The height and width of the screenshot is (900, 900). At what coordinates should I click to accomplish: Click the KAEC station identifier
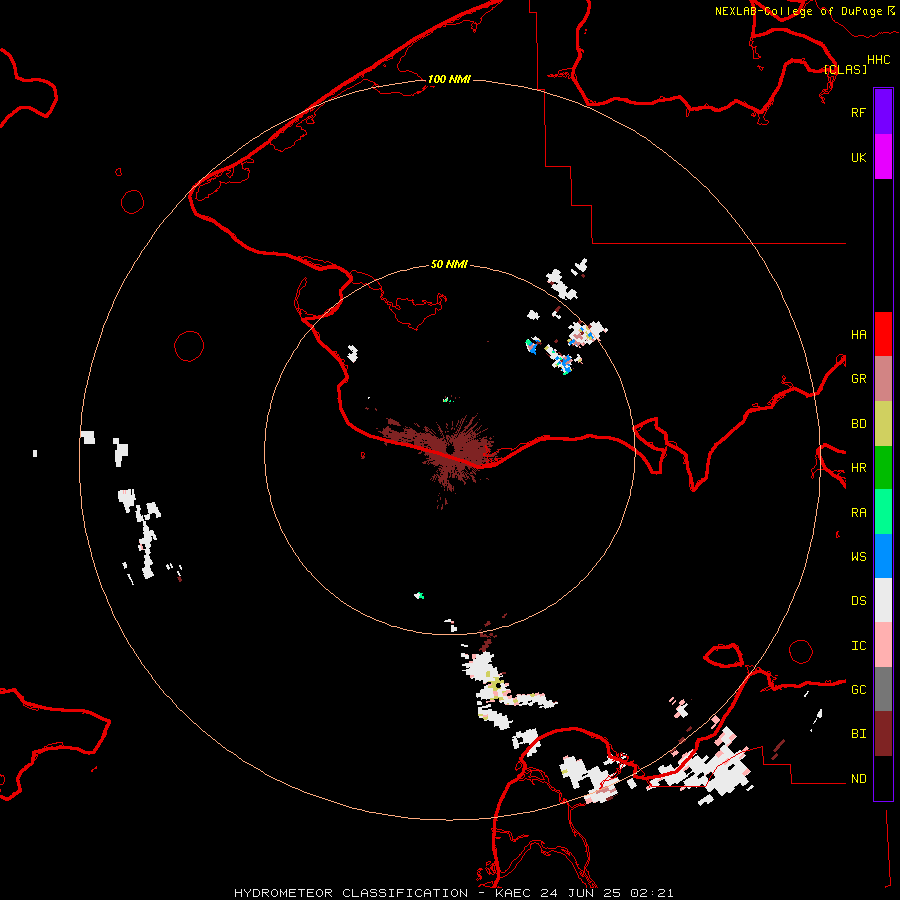[x=513, y=893]
